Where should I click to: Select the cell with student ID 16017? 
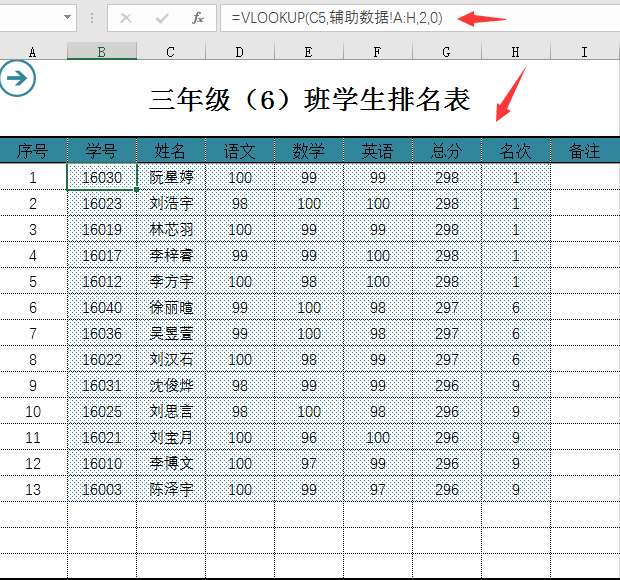point(102,255)
